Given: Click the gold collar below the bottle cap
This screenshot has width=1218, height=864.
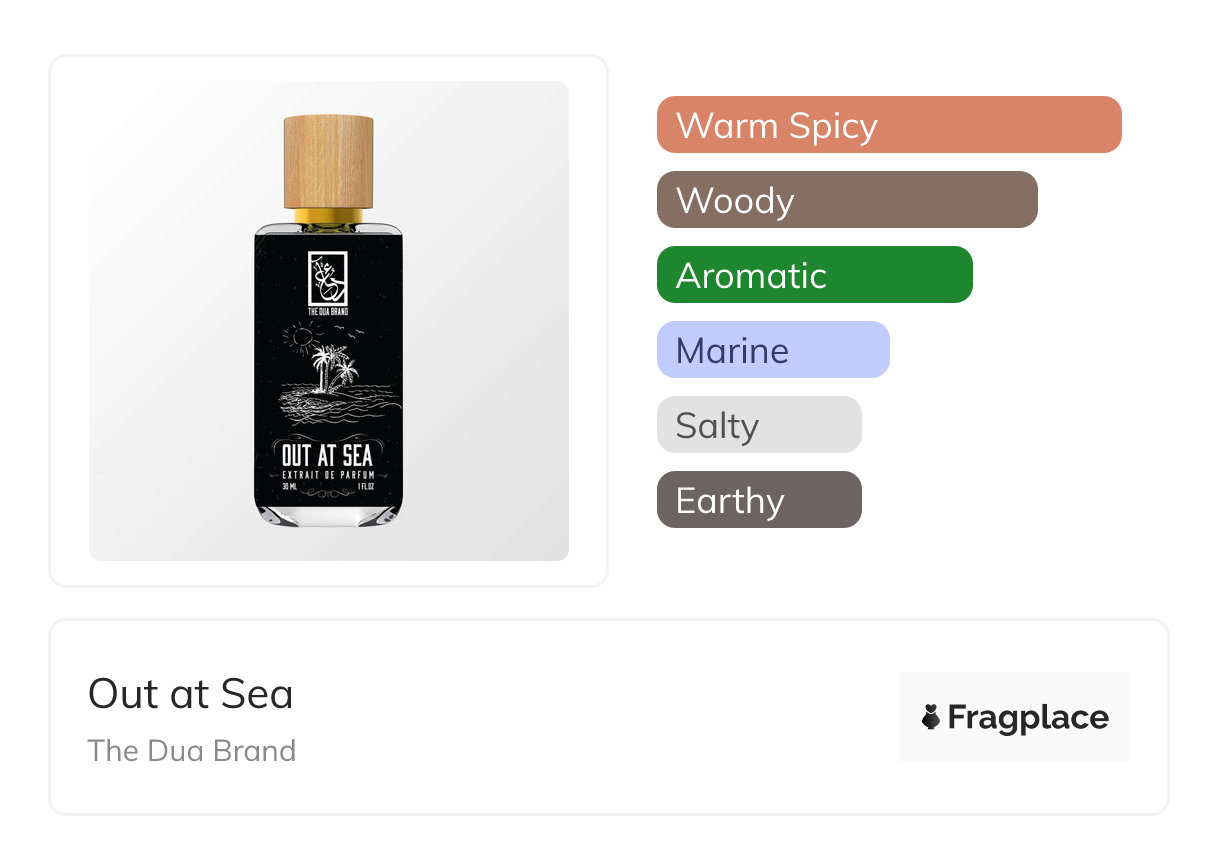Looking at the screenshot, I should 328,216.
